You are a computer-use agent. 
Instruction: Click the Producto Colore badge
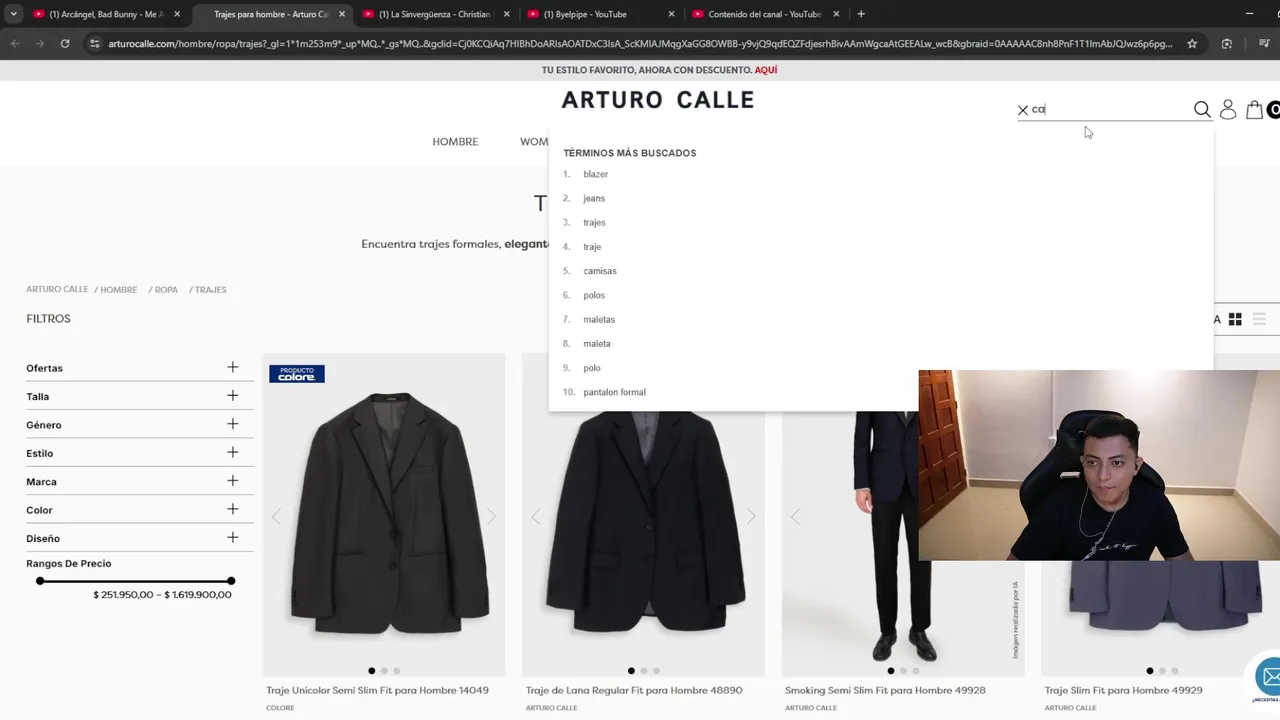coord(297,374)
